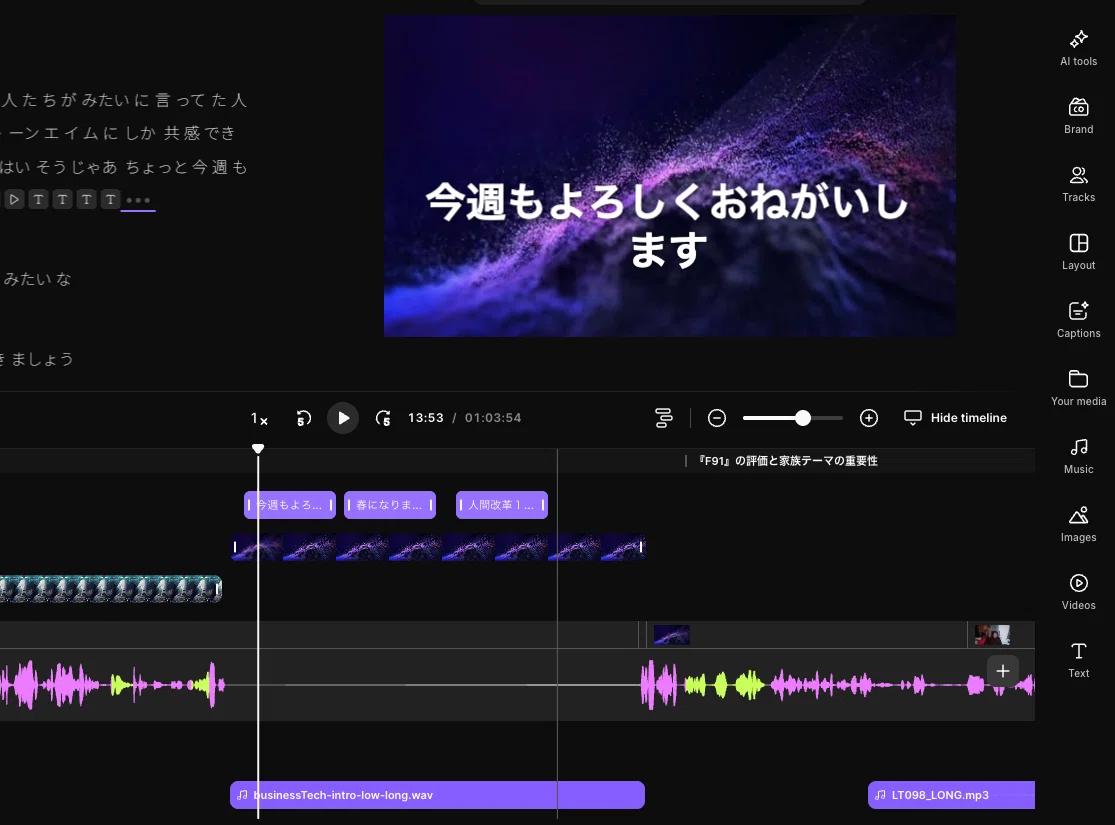Select the small purple scene thumbnail in script track
The width and height of the screenshot is (1115, 825).
pos(671,634)
